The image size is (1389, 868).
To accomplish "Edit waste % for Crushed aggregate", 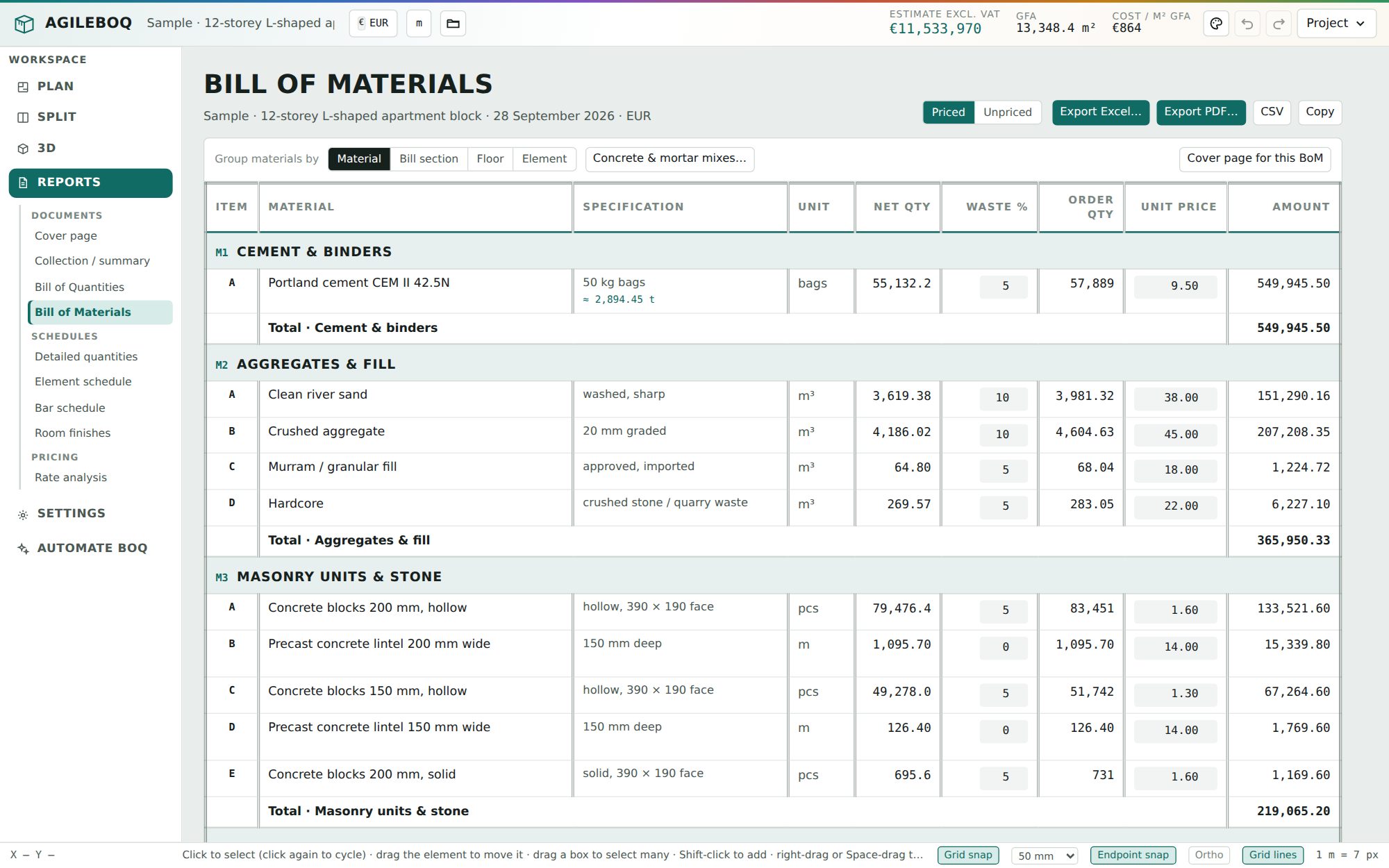I will pos(1003,435).
